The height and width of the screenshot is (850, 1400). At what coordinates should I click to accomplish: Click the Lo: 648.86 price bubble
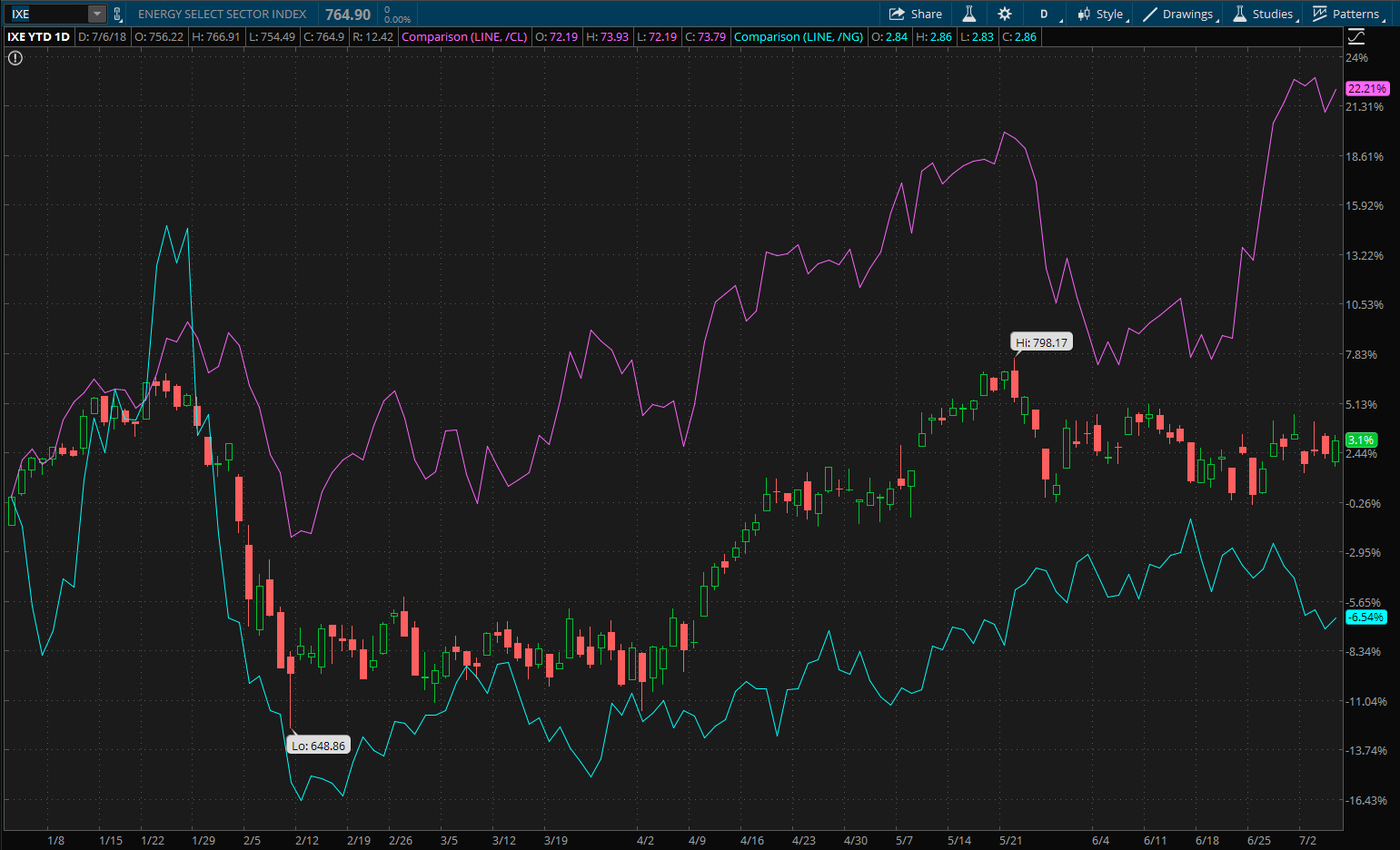[x=318, y=745]
